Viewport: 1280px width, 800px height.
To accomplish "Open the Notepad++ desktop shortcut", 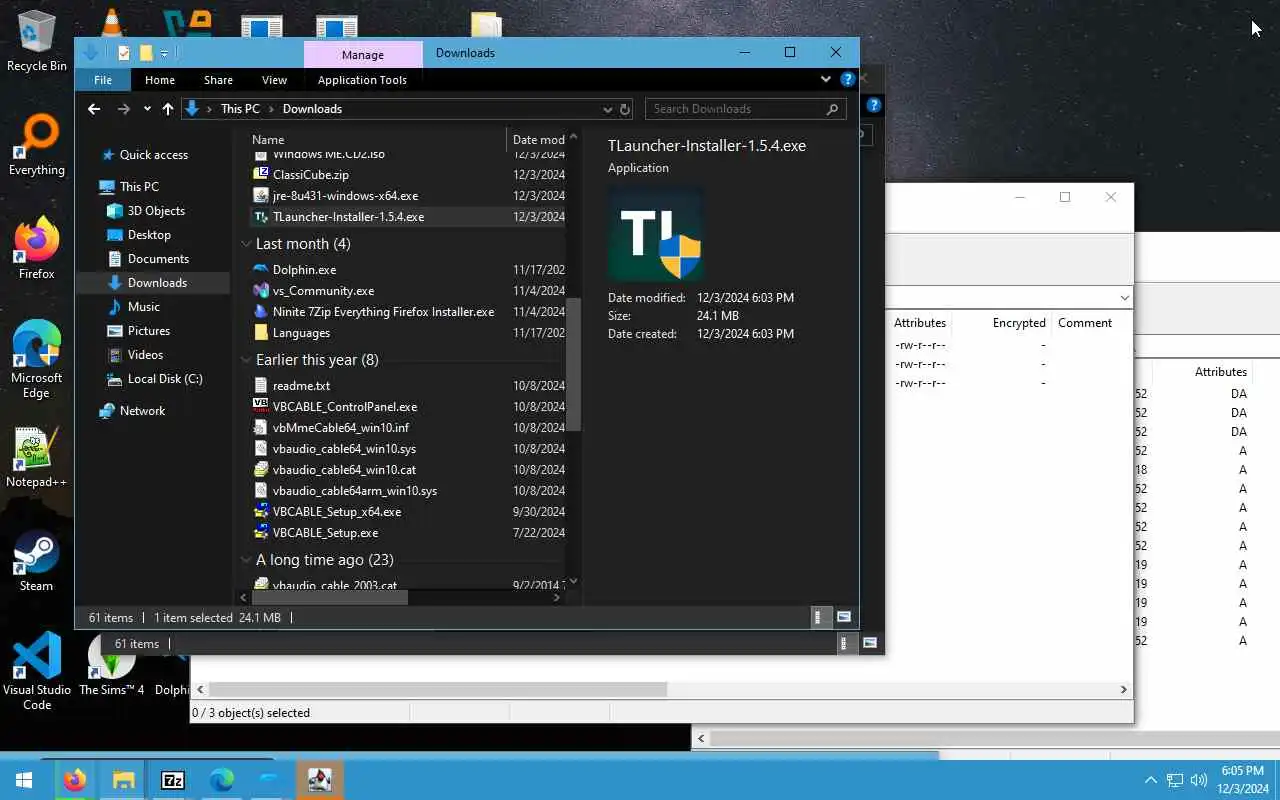I will pyautogui.click(x=37, y=458).
